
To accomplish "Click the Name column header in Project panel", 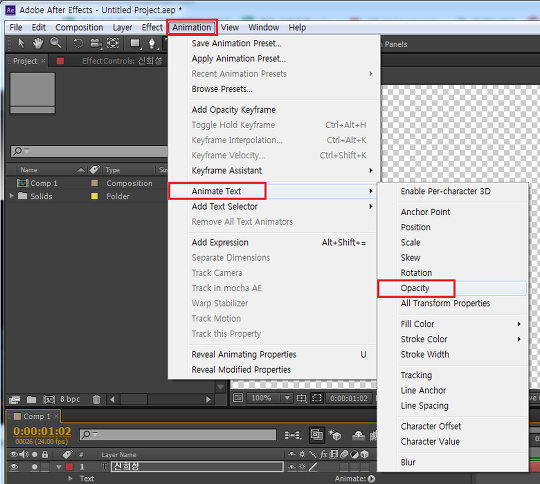I will click(29, 169).
